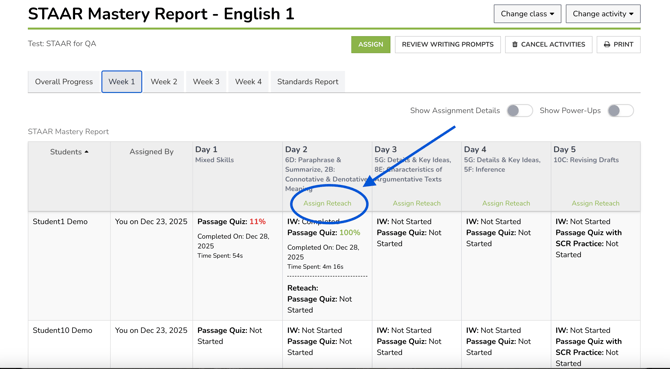The width and height of the screenshot is (670, 369).
Task: Click the printer icon on PRINT
Action: pos(607,44)
